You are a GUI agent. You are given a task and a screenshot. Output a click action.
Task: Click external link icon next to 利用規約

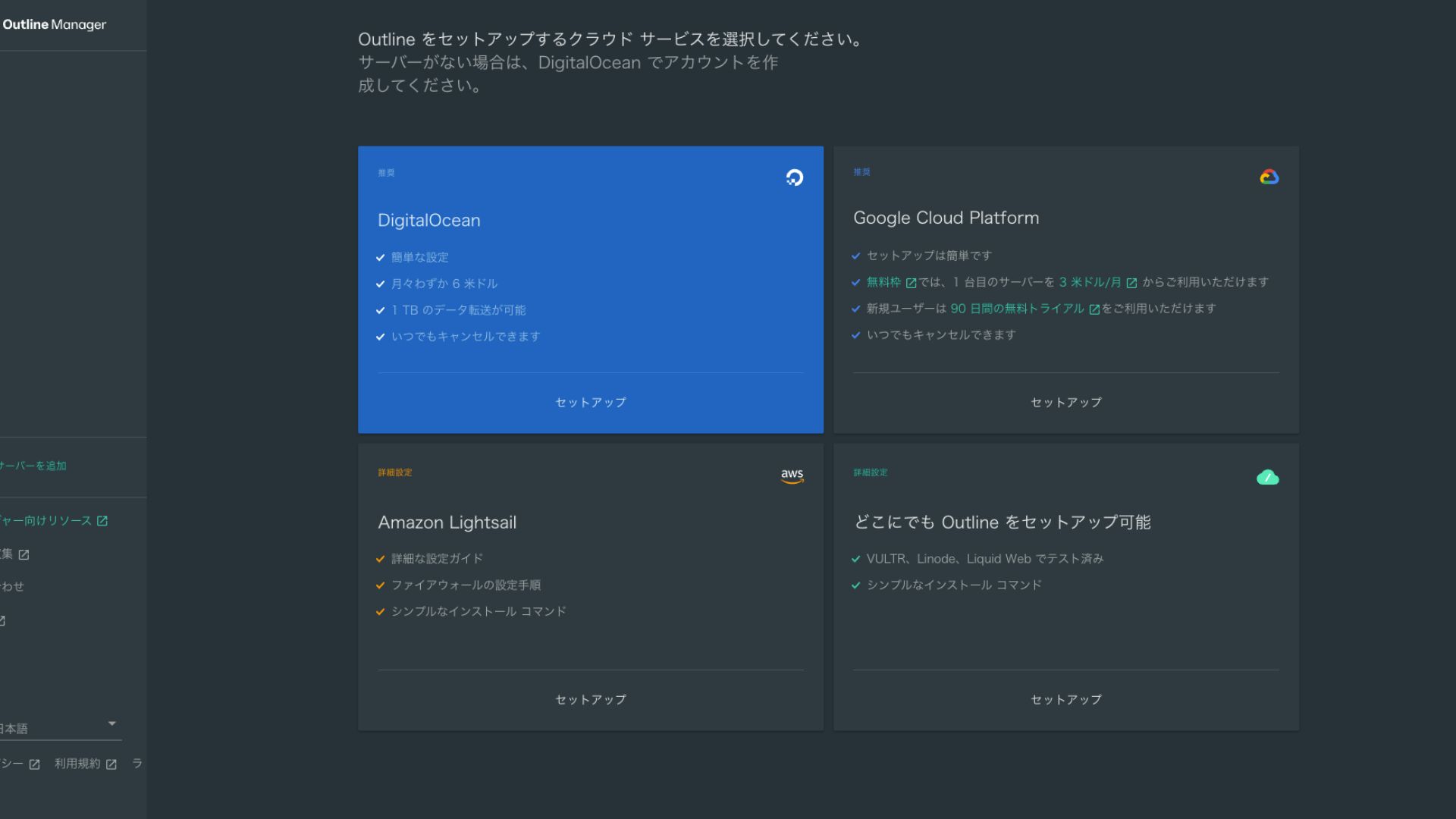[111, 764]
